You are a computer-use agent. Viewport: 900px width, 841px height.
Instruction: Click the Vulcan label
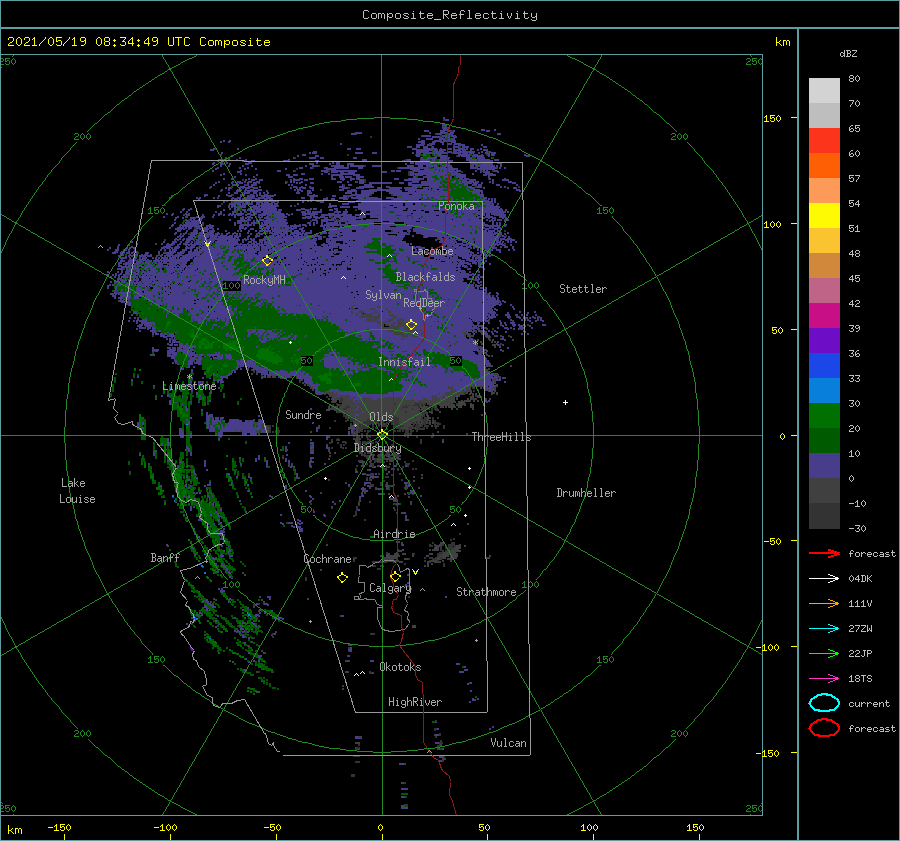tap(508, 743)
